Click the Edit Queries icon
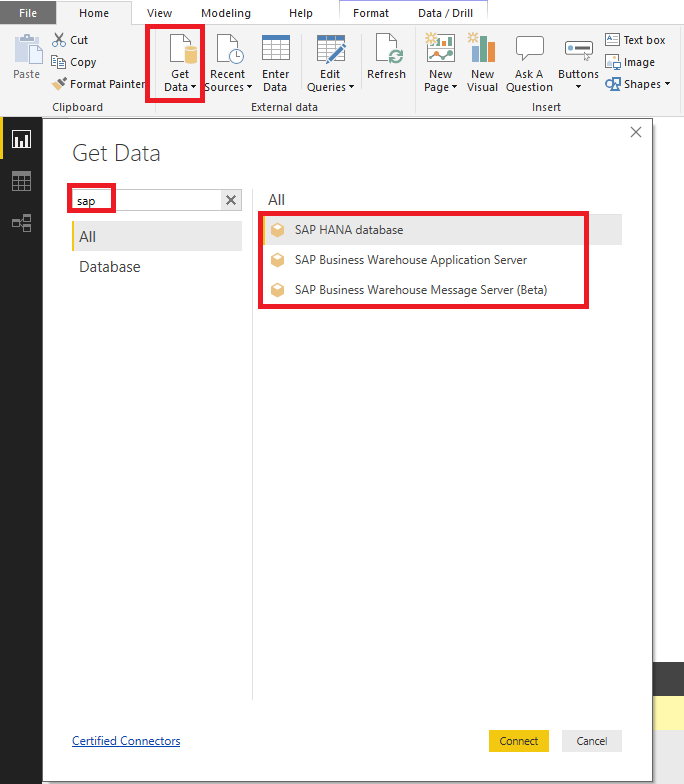The image size is (684, 784). point(330,50)
